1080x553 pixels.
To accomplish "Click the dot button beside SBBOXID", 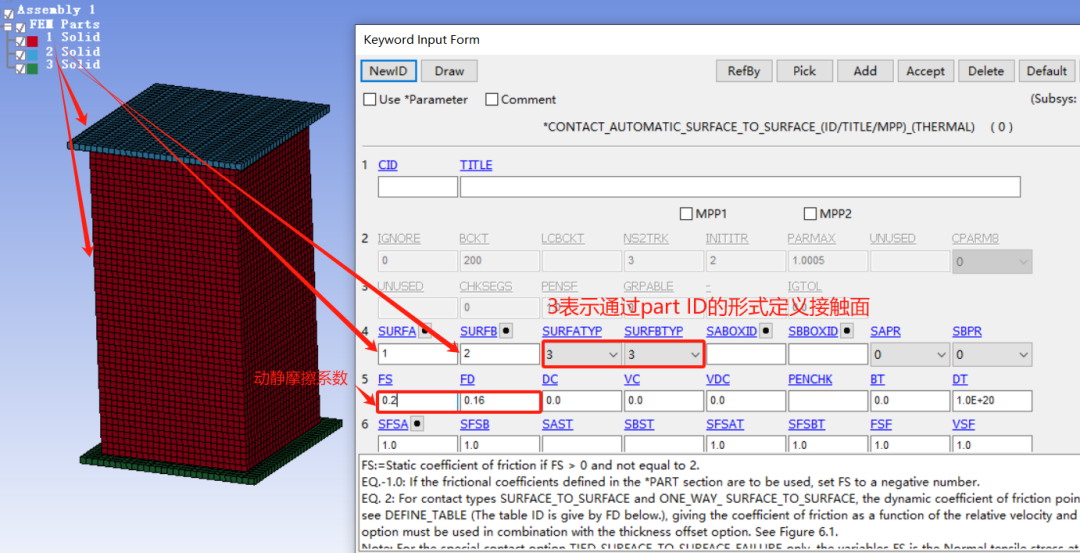I will pyautogui.click(x=847, y=331).
